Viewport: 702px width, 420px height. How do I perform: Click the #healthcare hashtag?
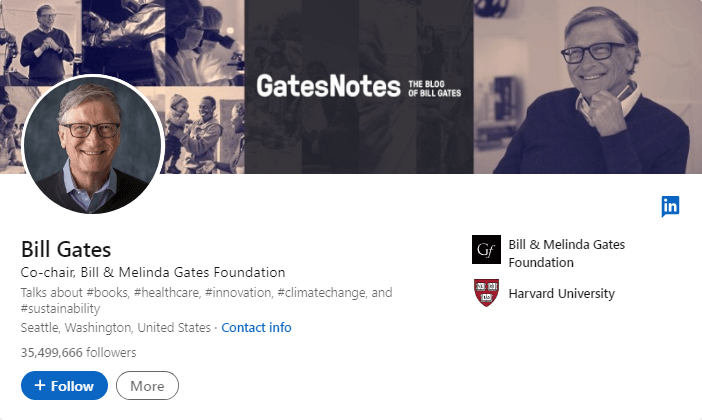(168, 292)
